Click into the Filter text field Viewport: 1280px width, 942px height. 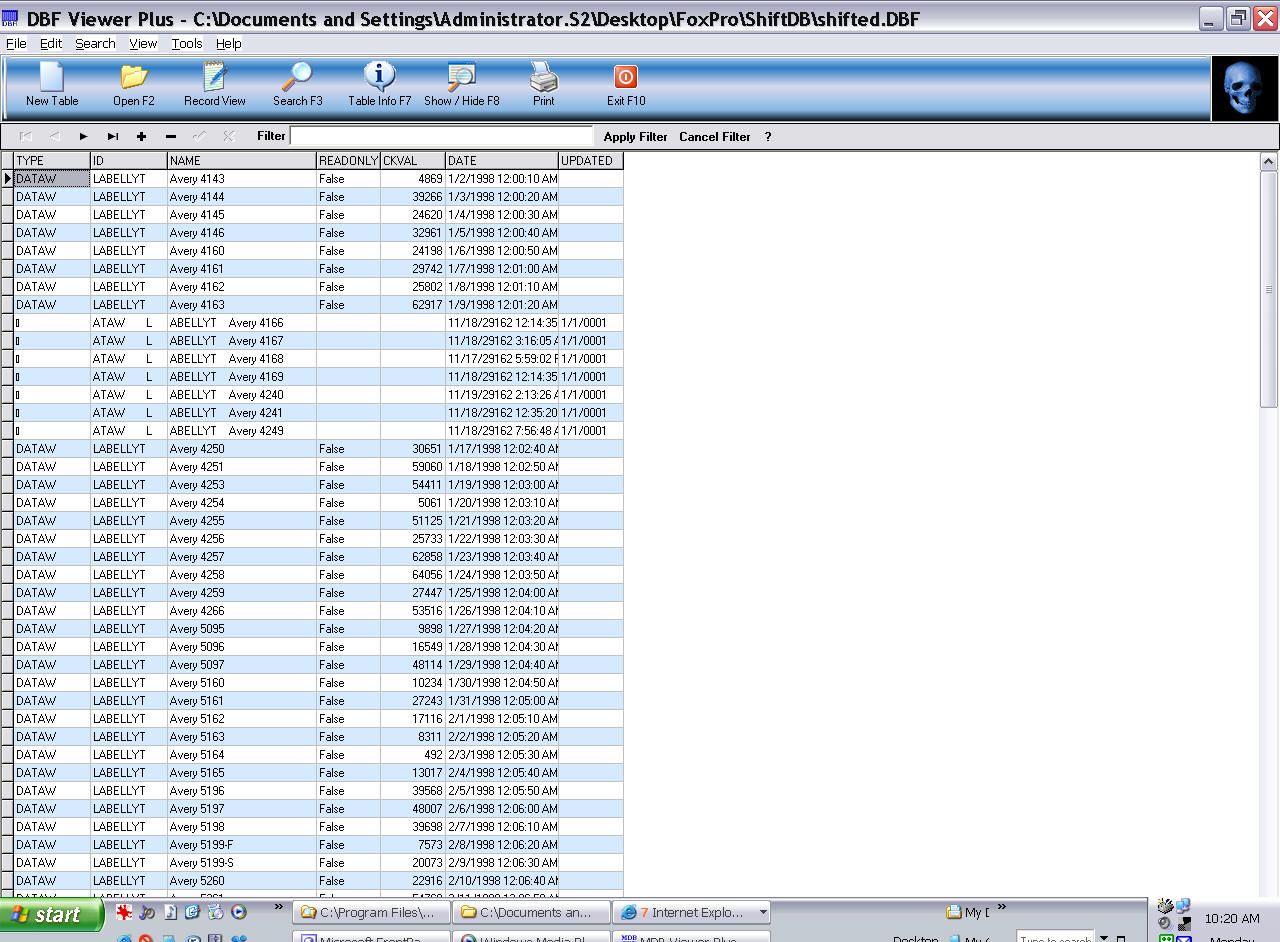click(441, 136)
